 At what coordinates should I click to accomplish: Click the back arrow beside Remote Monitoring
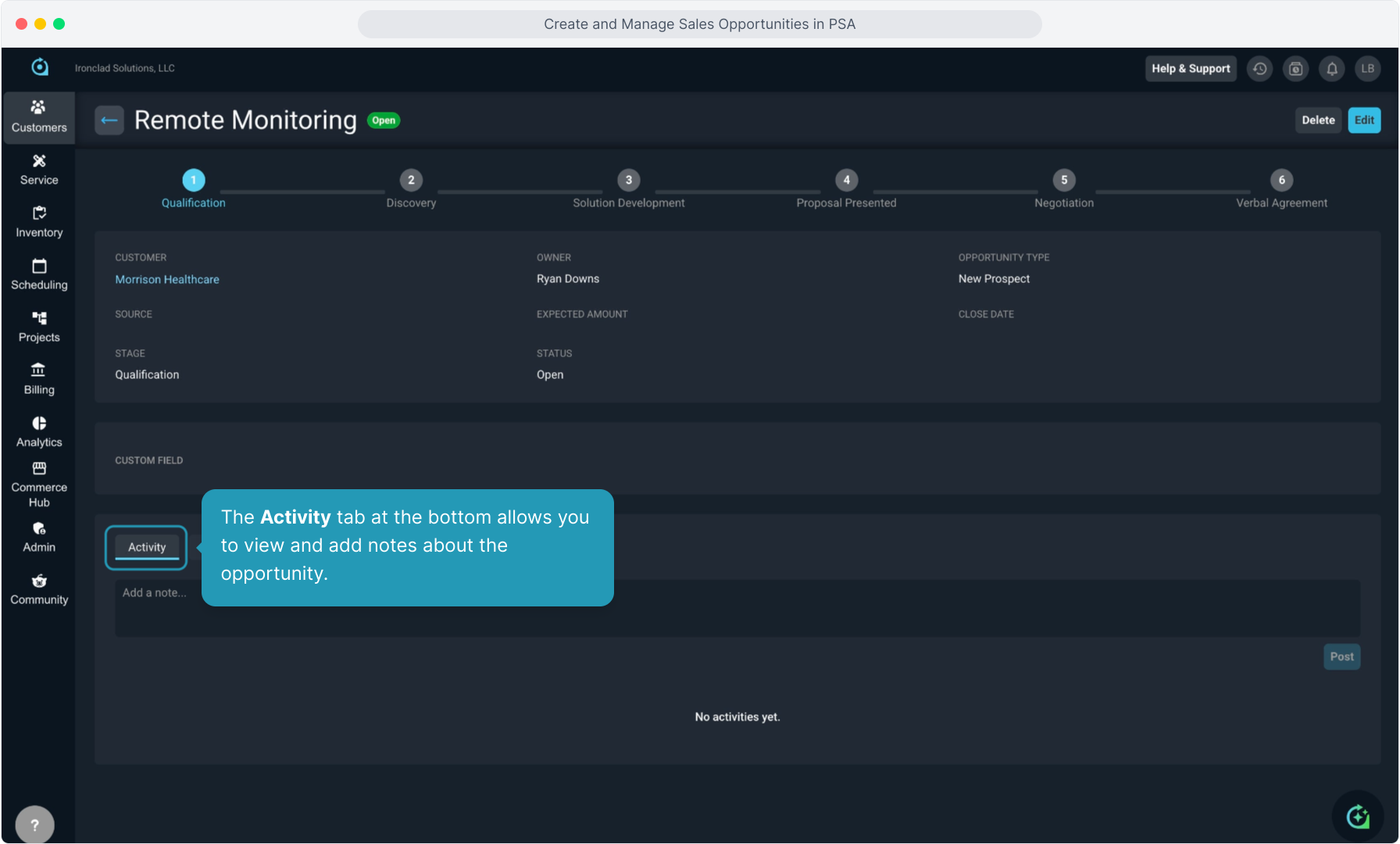[109, 120]
